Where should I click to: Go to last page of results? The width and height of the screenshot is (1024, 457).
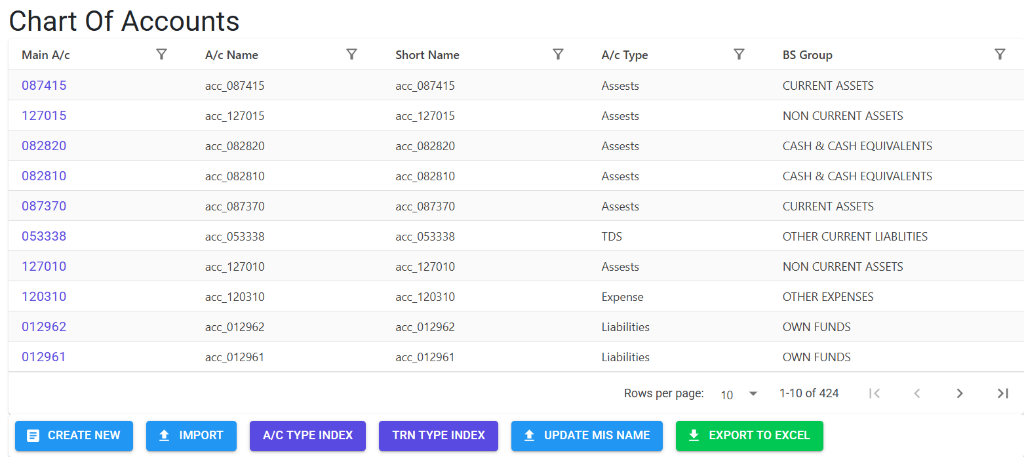pyautogui.click(x=1002, y=393)
